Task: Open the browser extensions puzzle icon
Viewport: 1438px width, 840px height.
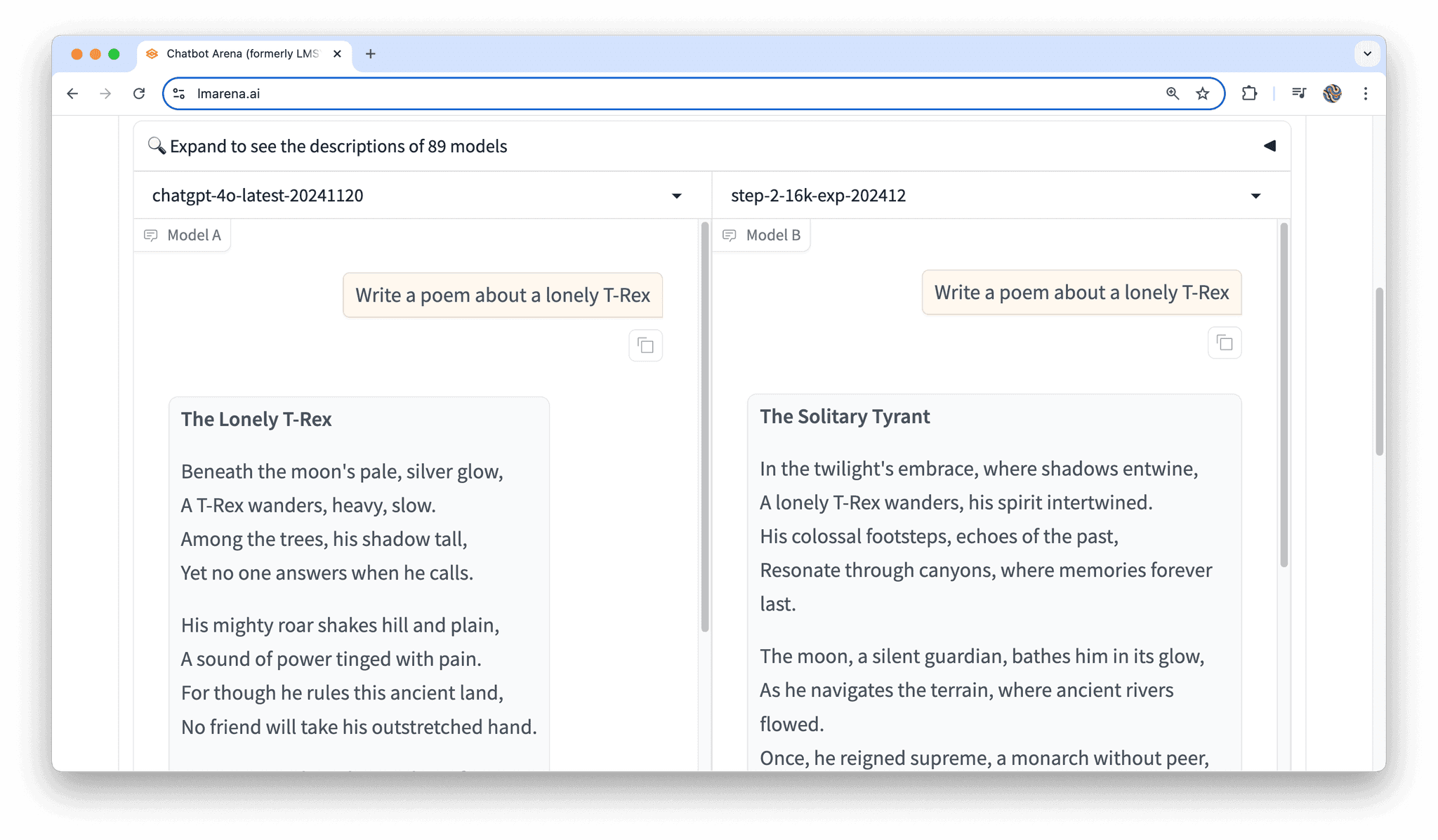Action: [x=1249, y=93]
